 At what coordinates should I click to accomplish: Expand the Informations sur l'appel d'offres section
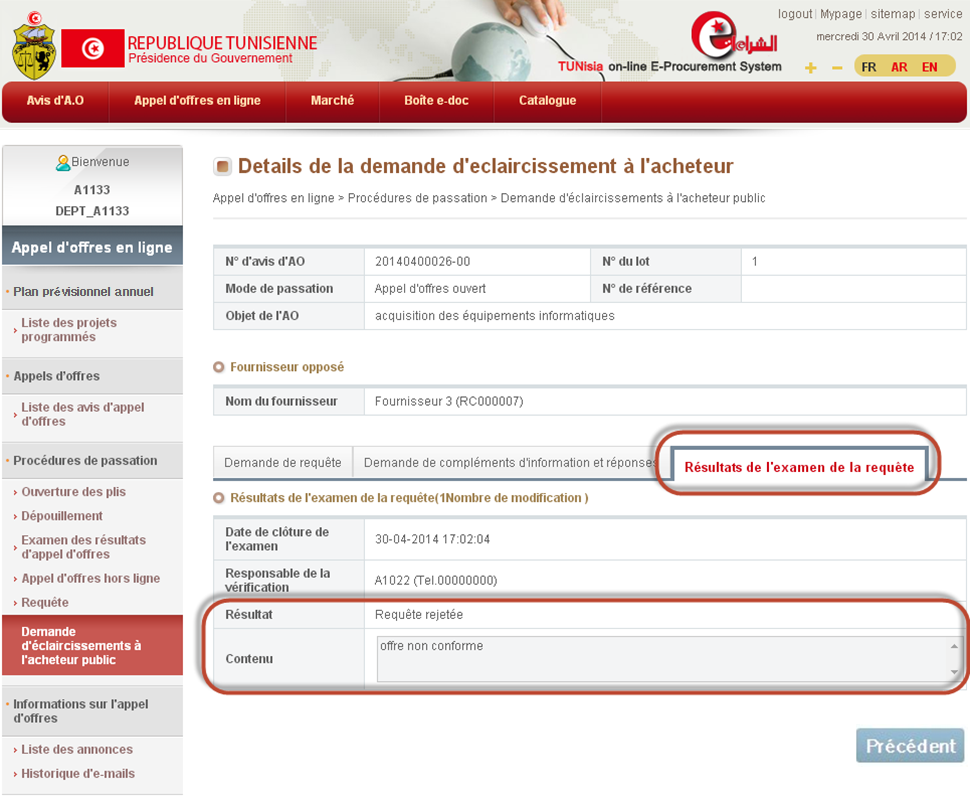point(80,711)
